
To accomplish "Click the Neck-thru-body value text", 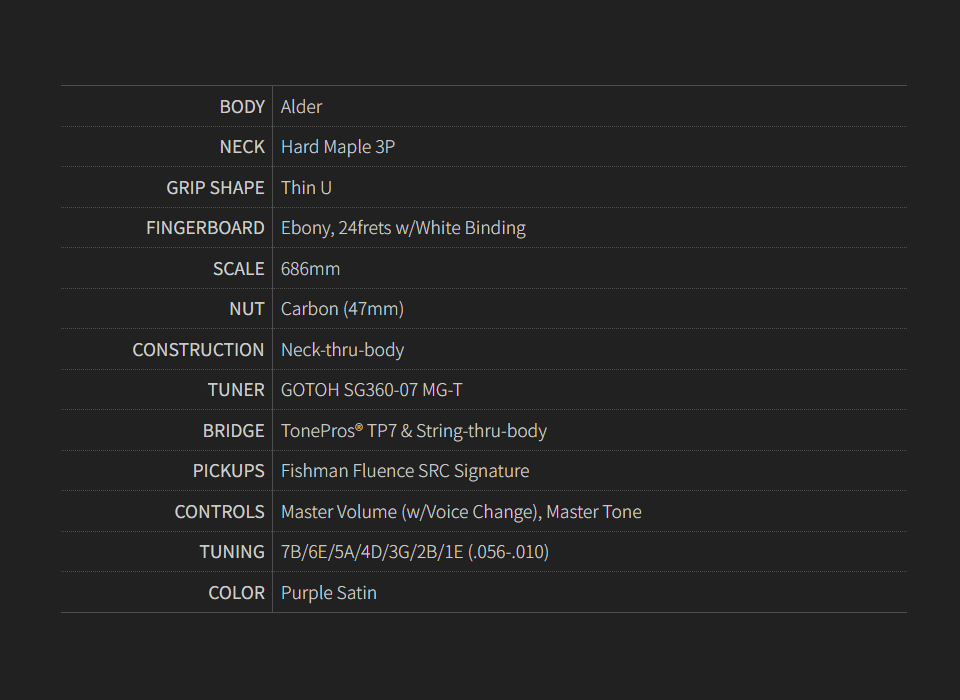I will [342, 350].
